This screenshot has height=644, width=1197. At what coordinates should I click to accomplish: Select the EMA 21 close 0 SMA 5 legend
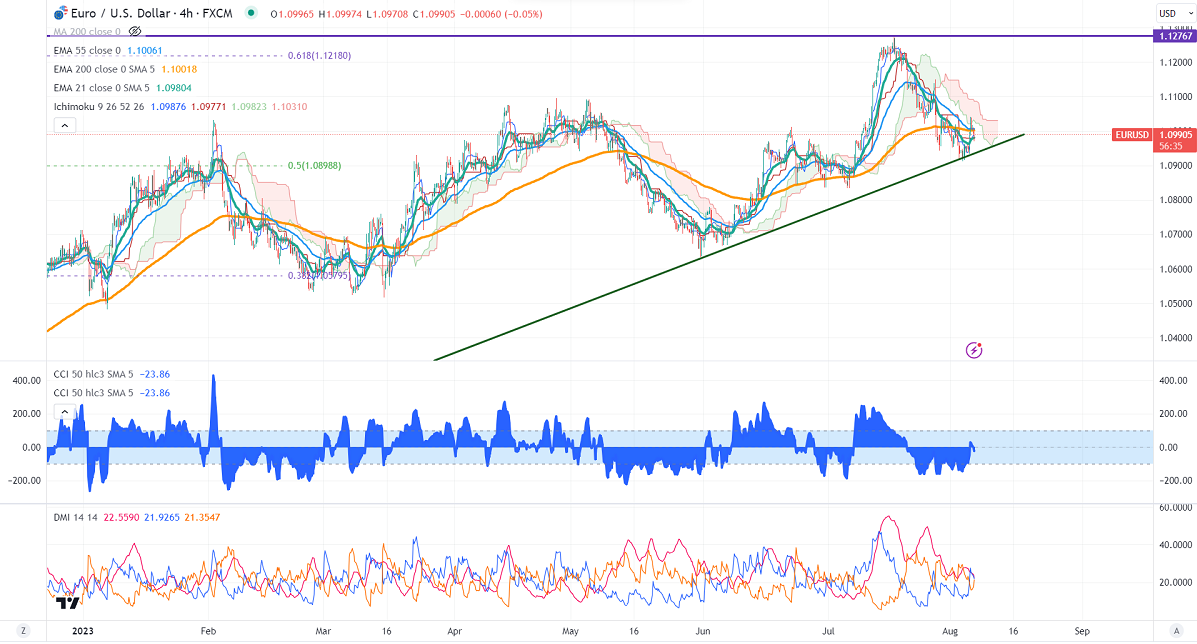coord(101,88)
